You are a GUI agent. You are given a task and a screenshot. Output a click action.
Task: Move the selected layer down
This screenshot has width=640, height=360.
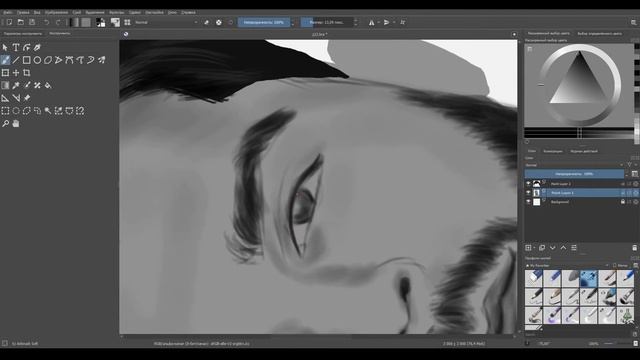coord(552,248)
